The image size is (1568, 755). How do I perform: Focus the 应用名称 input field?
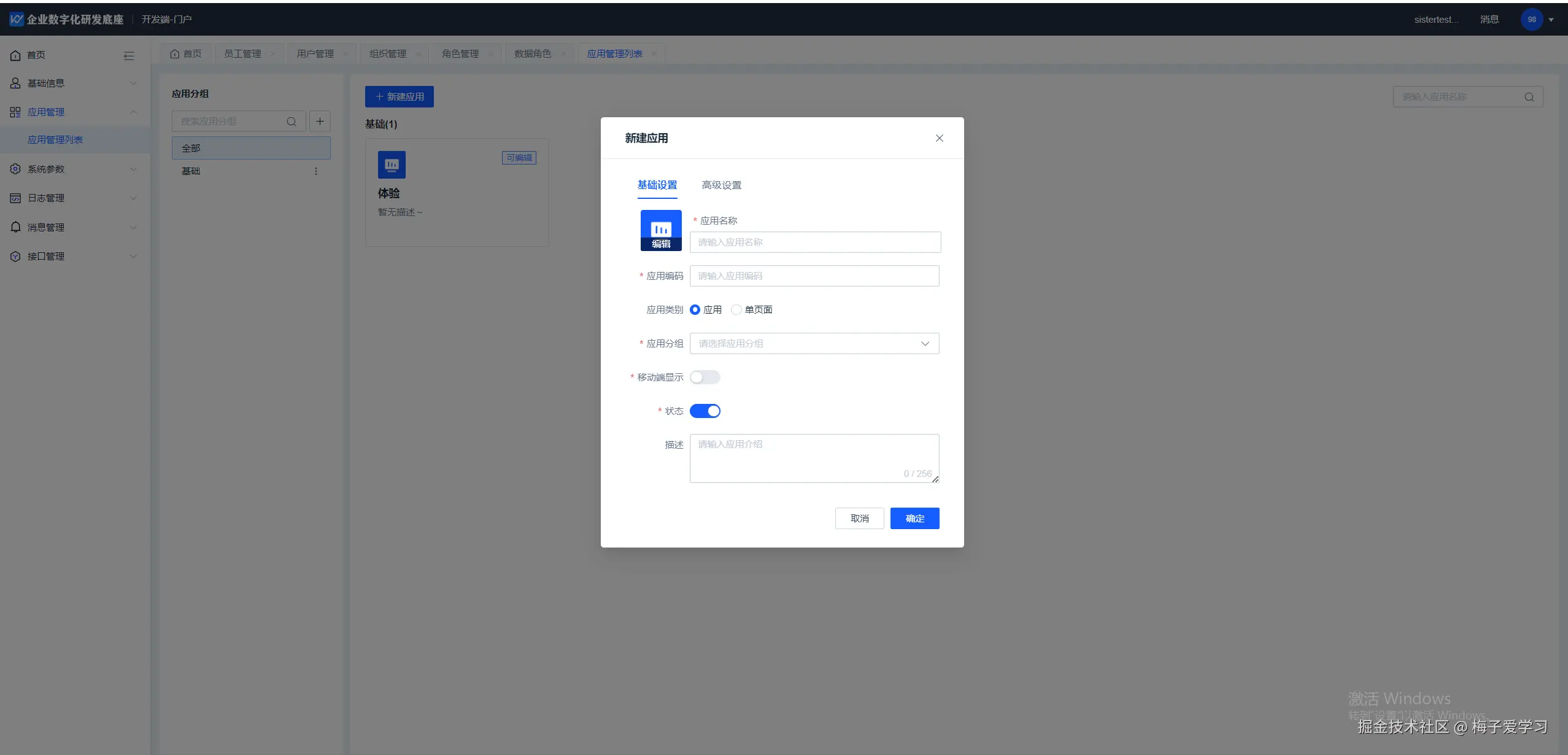tap(814, 242)
